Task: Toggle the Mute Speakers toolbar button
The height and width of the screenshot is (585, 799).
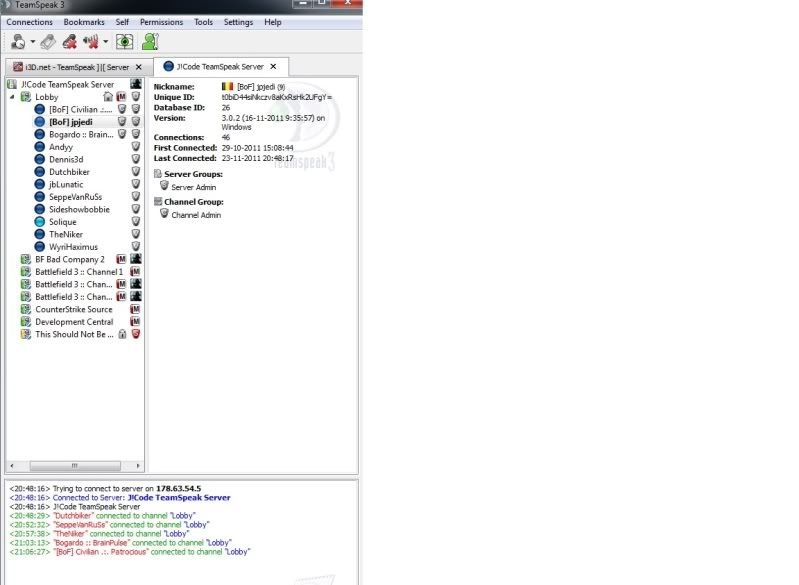Action: tap(91, 42)
